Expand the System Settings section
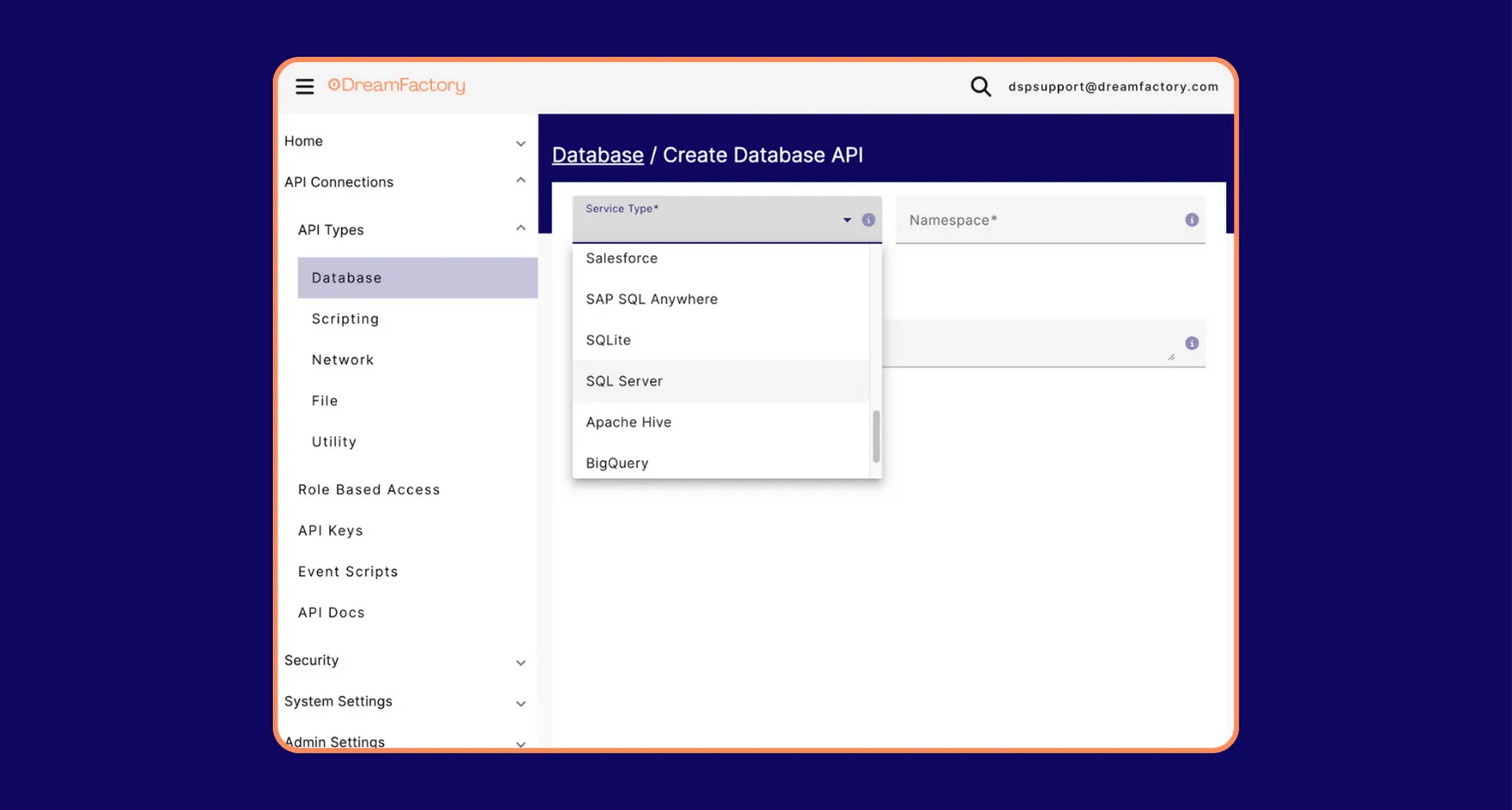 [520, 704]
